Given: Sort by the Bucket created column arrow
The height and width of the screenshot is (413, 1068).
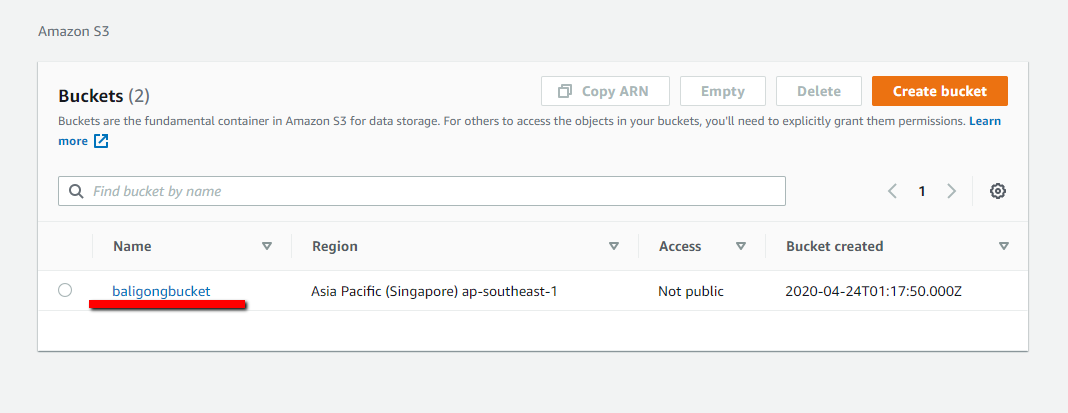Looking at the screenshot, I should [1003, 246].
